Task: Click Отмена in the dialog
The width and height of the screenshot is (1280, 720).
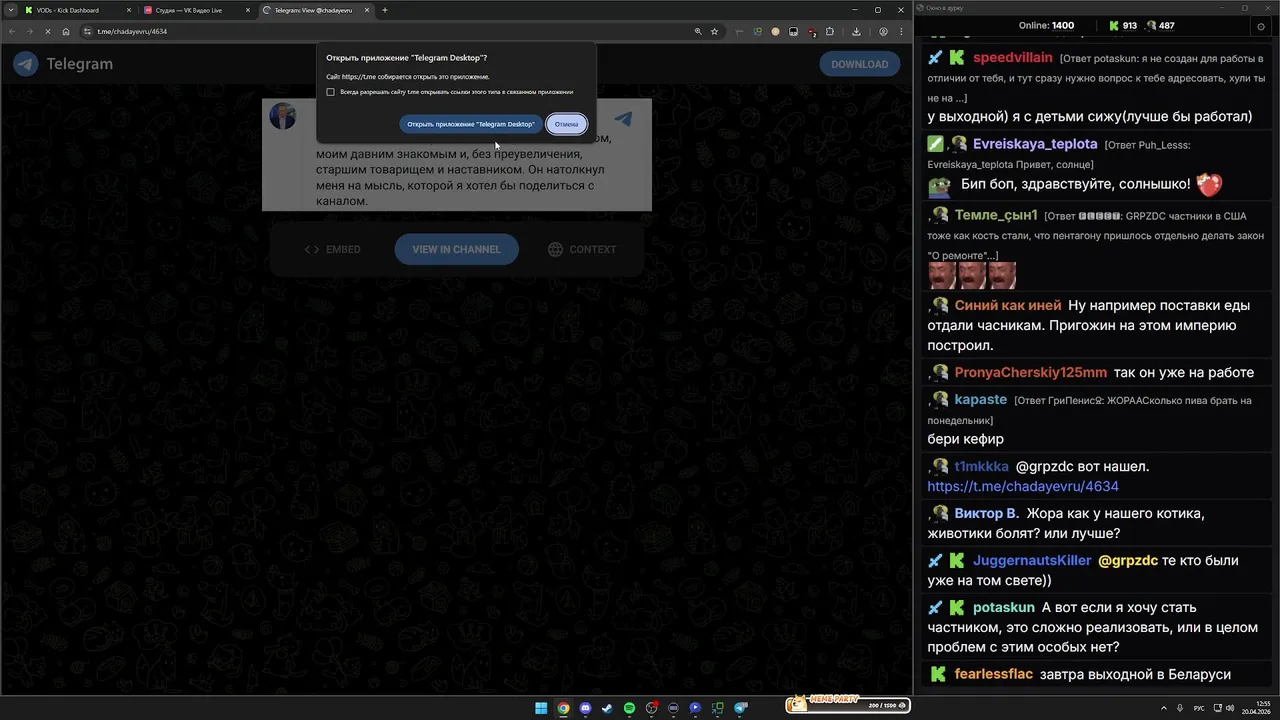Action: click(566, 124)
